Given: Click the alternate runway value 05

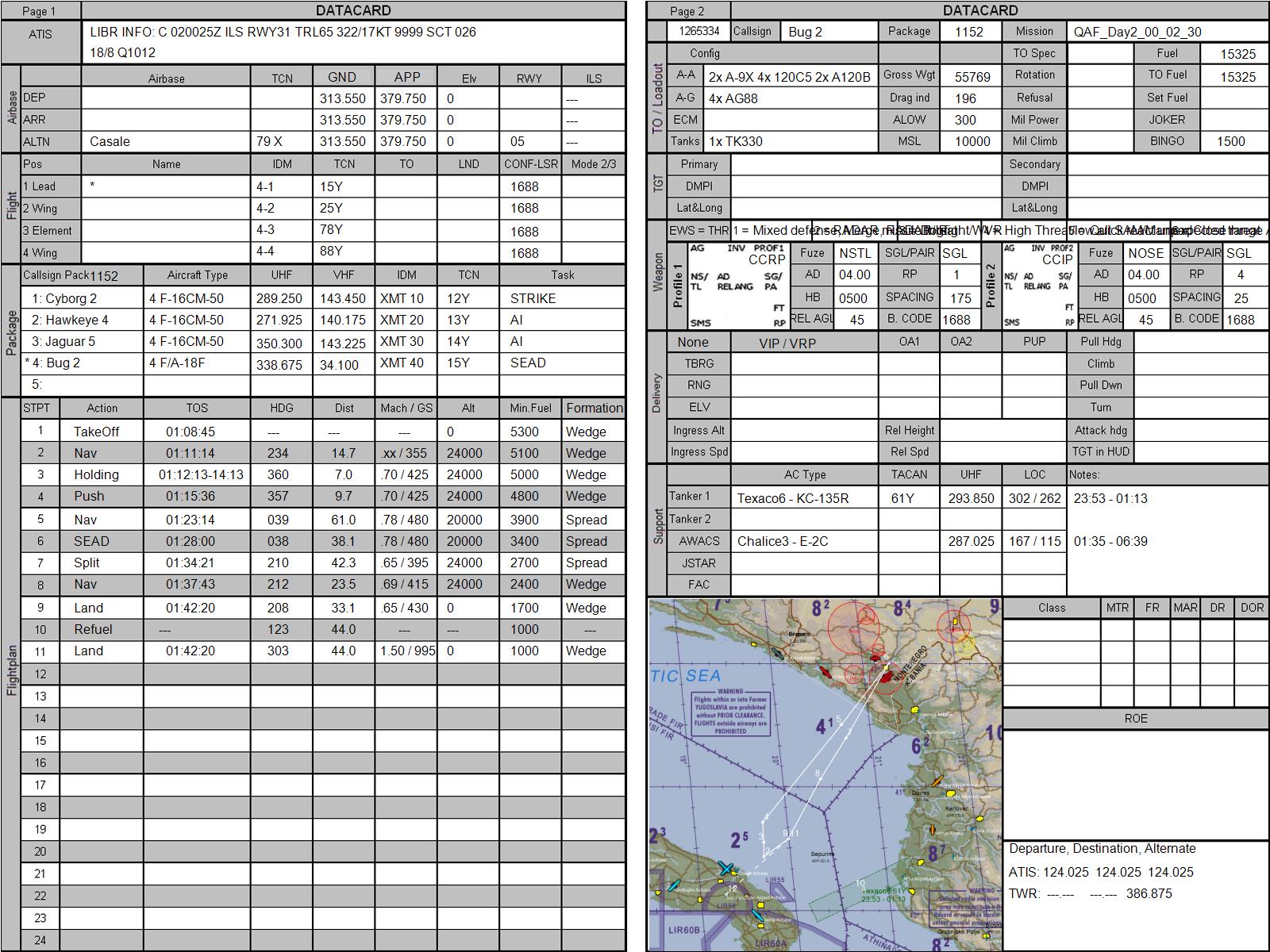Looking at the screenshot, I should coord(518,141).
